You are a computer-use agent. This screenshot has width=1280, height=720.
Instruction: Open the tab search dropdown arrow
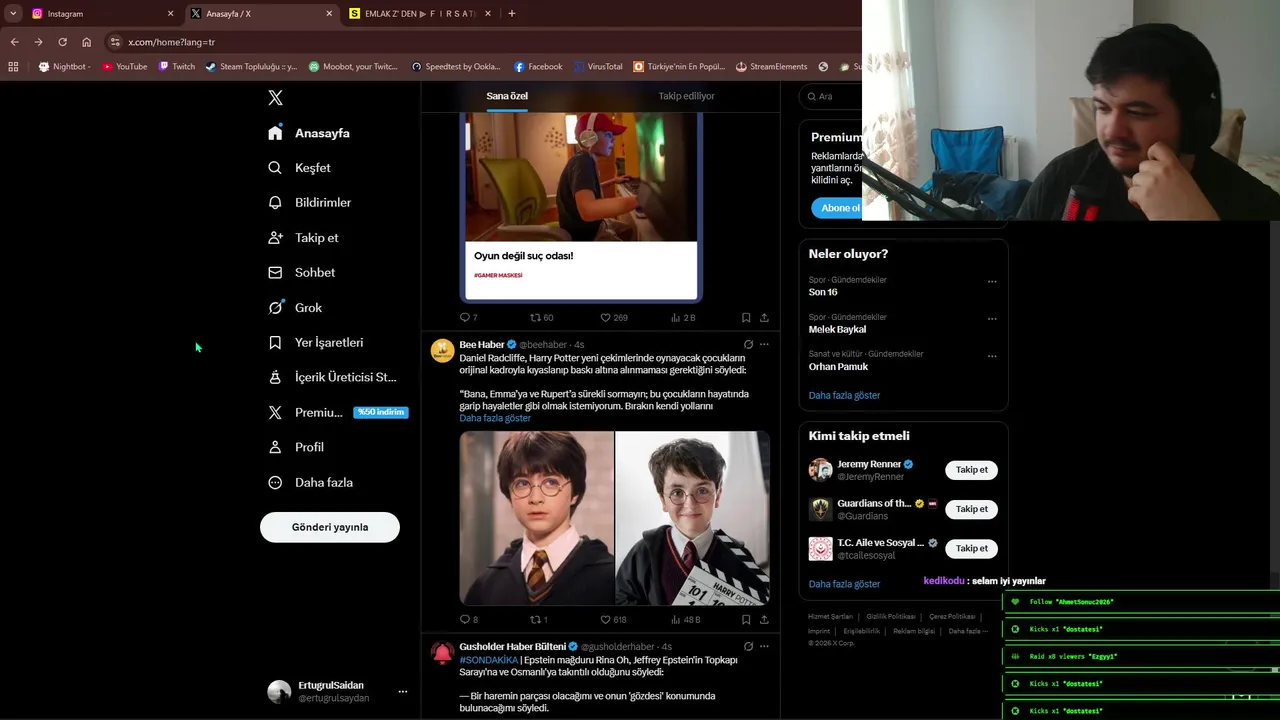point(13,14)
